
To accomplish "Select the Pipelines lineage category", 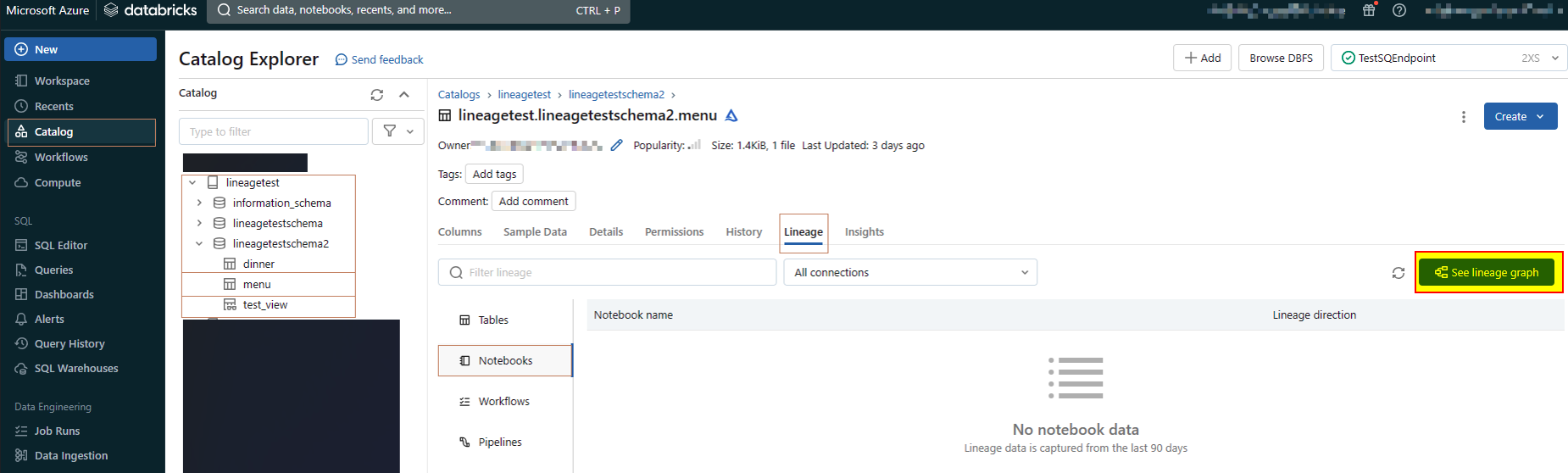I will [505, 442].
